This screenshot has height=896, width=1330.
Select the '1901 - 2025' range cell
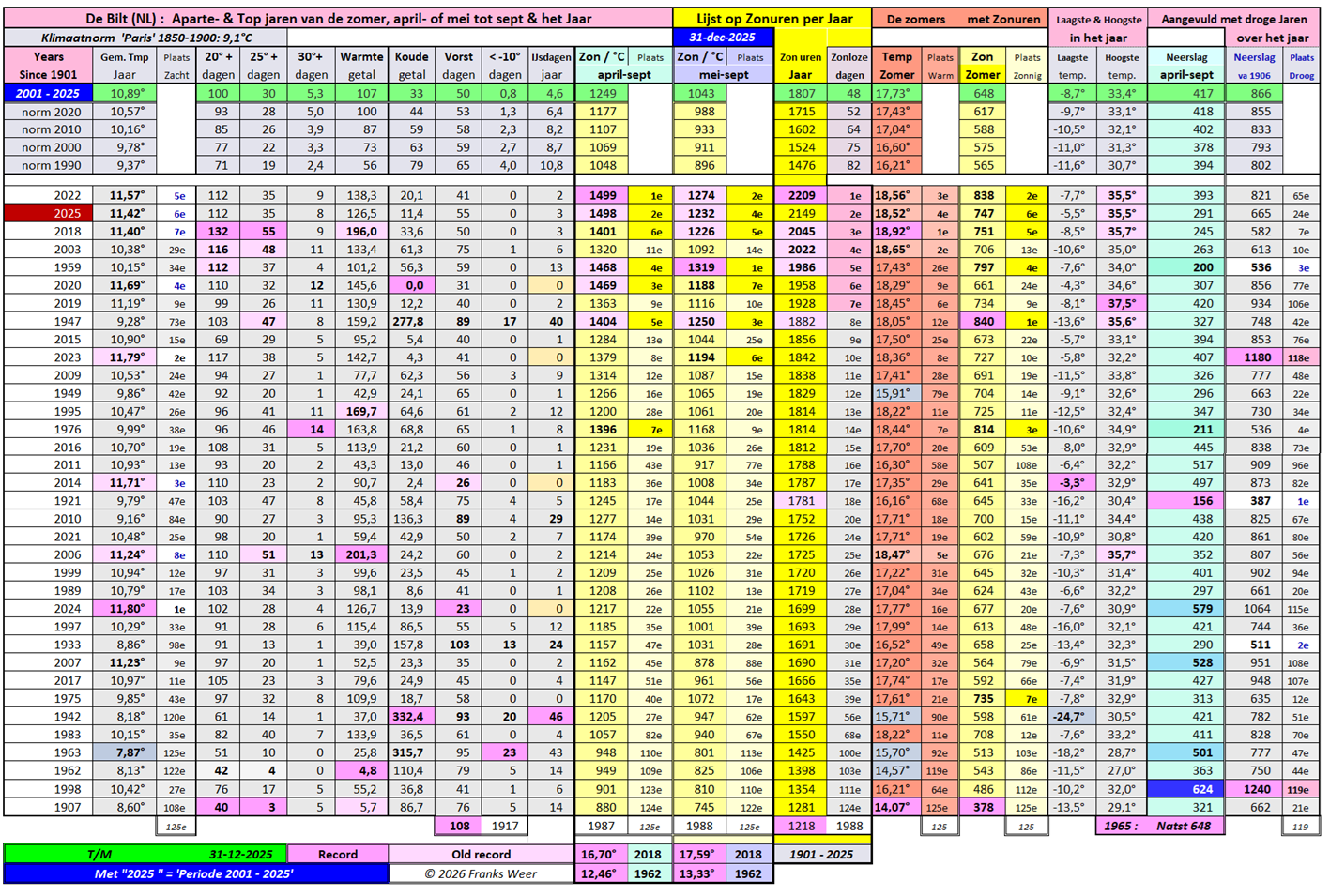tap(821, 854)
